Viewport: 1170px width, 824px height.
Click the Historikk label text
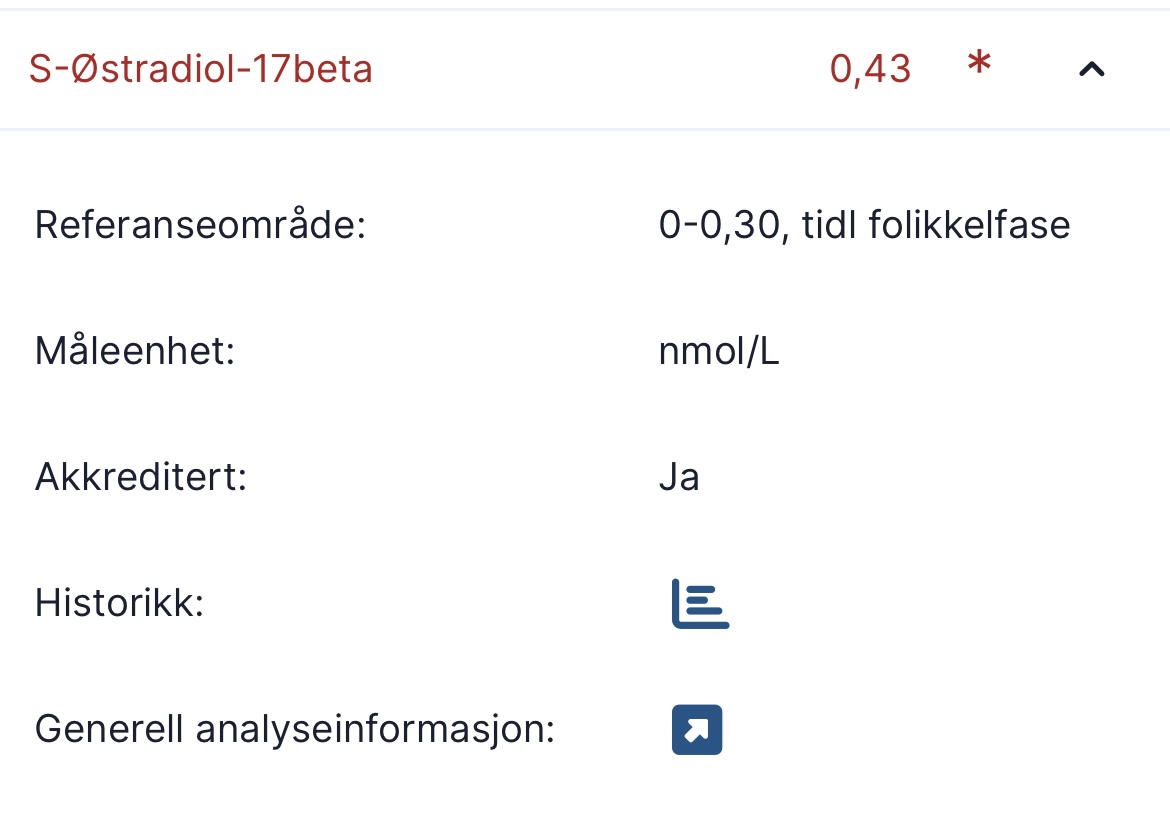pos(119,603)
